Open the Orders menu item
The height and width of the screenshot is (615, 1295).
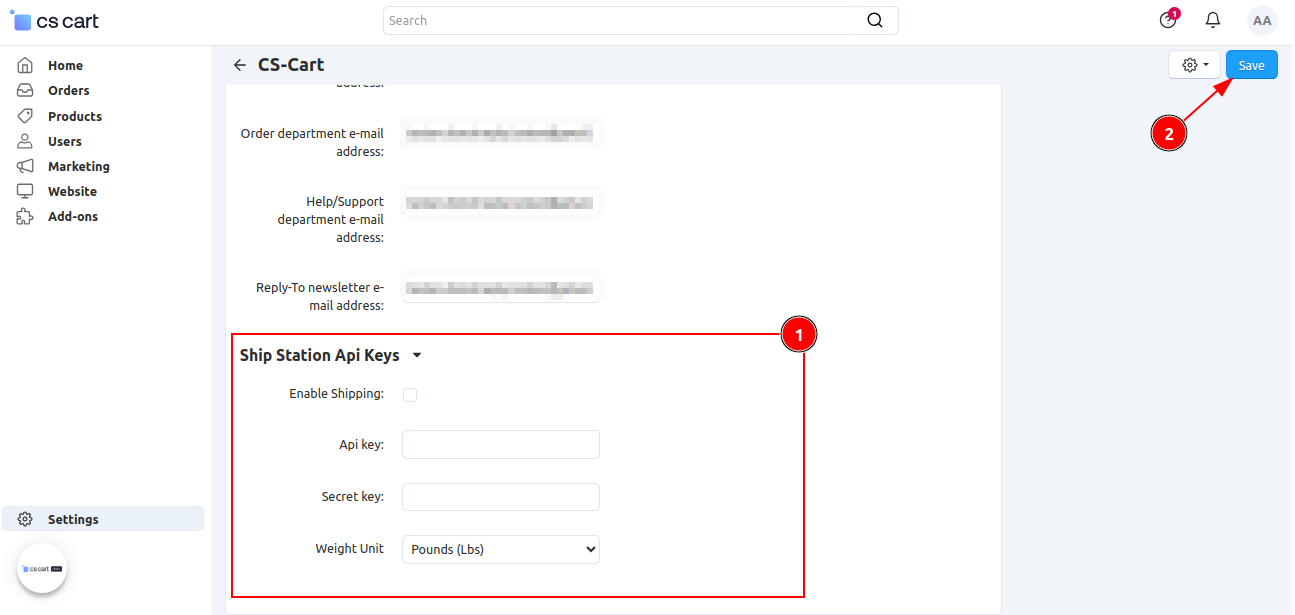tap(69, 90)
